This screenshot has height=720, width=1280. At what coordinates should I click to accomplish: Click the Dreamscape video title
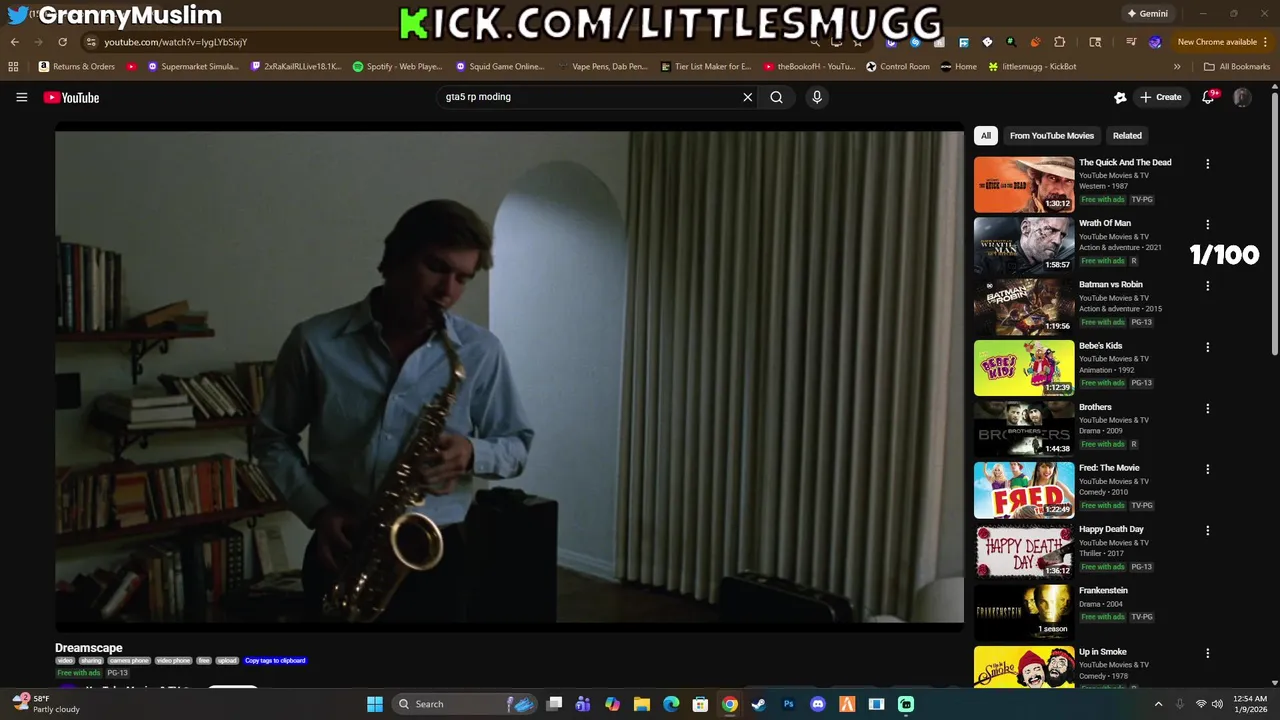[89, 648]
